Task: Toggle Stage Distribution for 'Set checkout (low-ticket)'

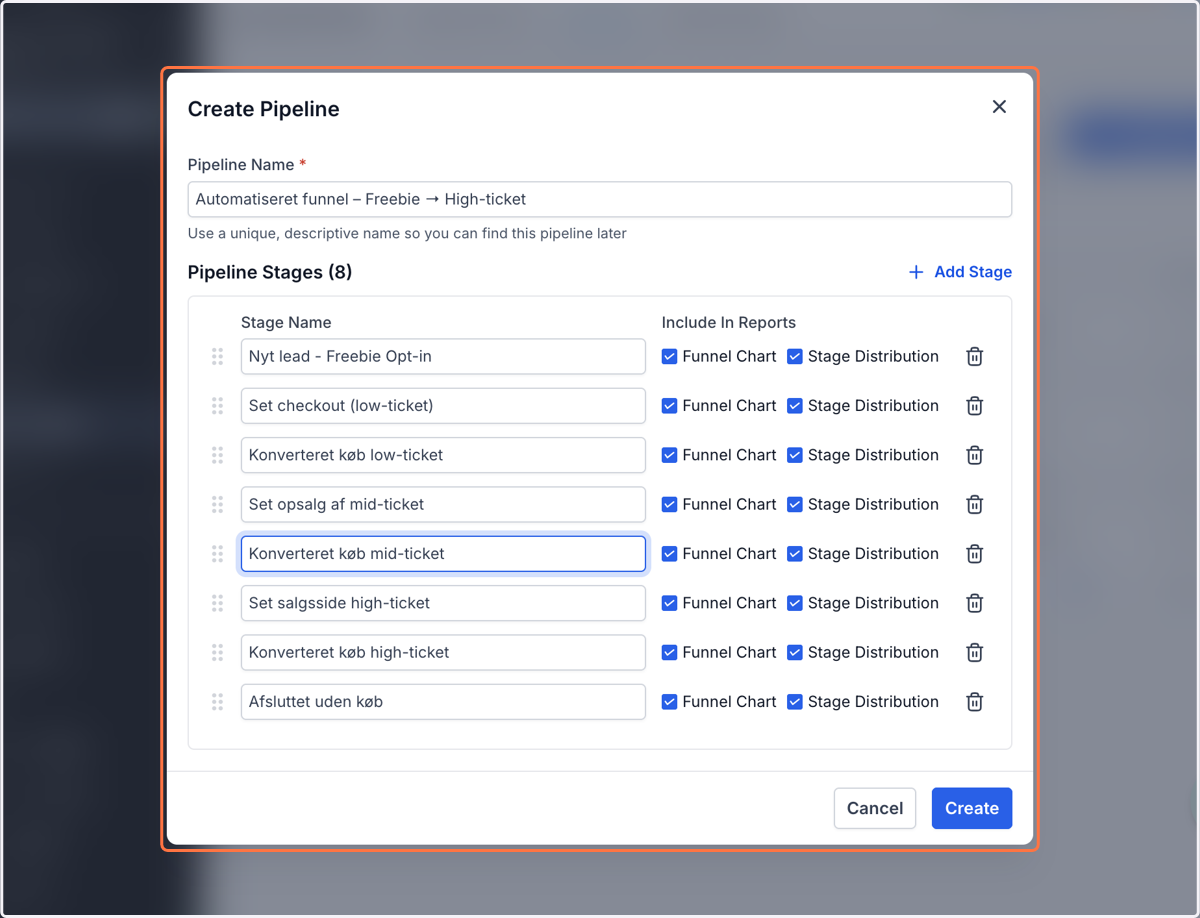Action: (x=795, y=406)
